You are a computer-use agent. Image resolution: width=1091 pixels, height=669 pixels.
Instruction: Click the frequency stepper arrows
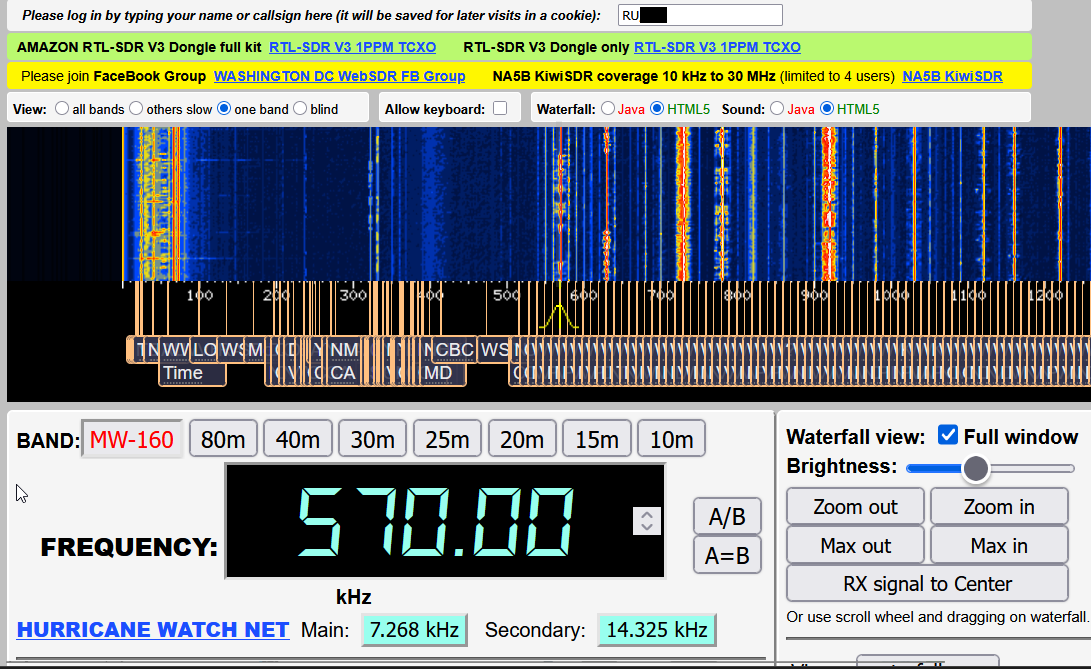pos(647,521)
